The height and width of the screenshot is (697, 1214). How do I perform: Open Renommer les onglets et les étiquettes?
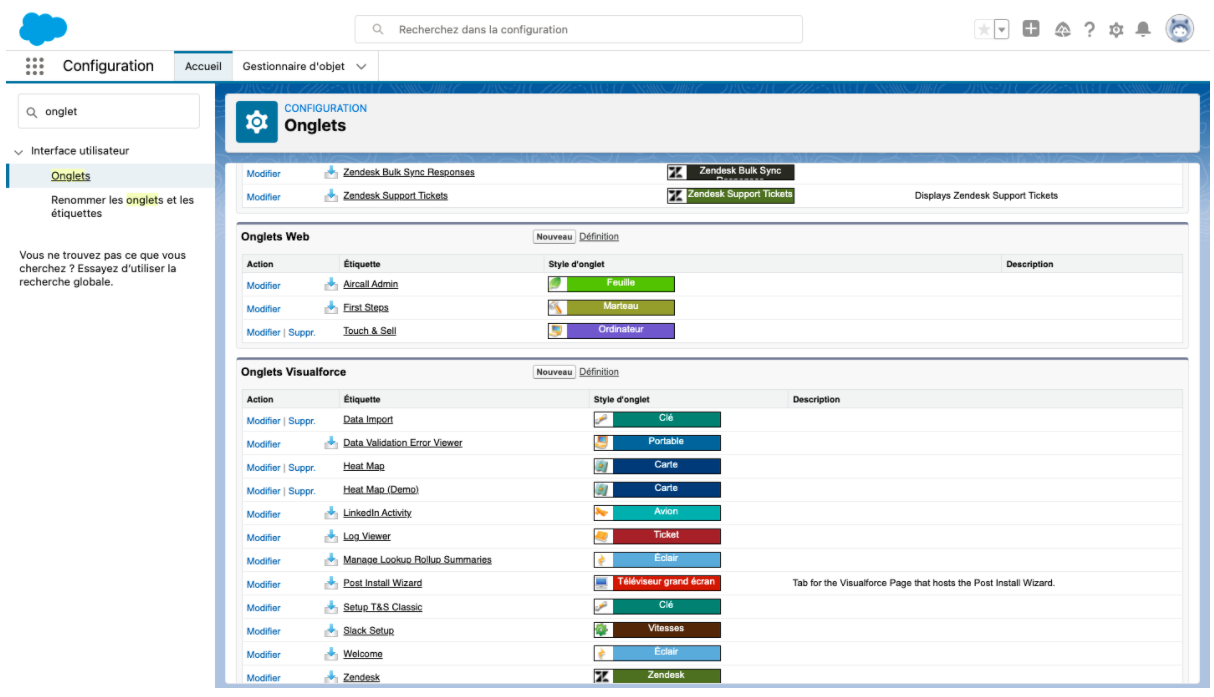(x=122, y=207)
